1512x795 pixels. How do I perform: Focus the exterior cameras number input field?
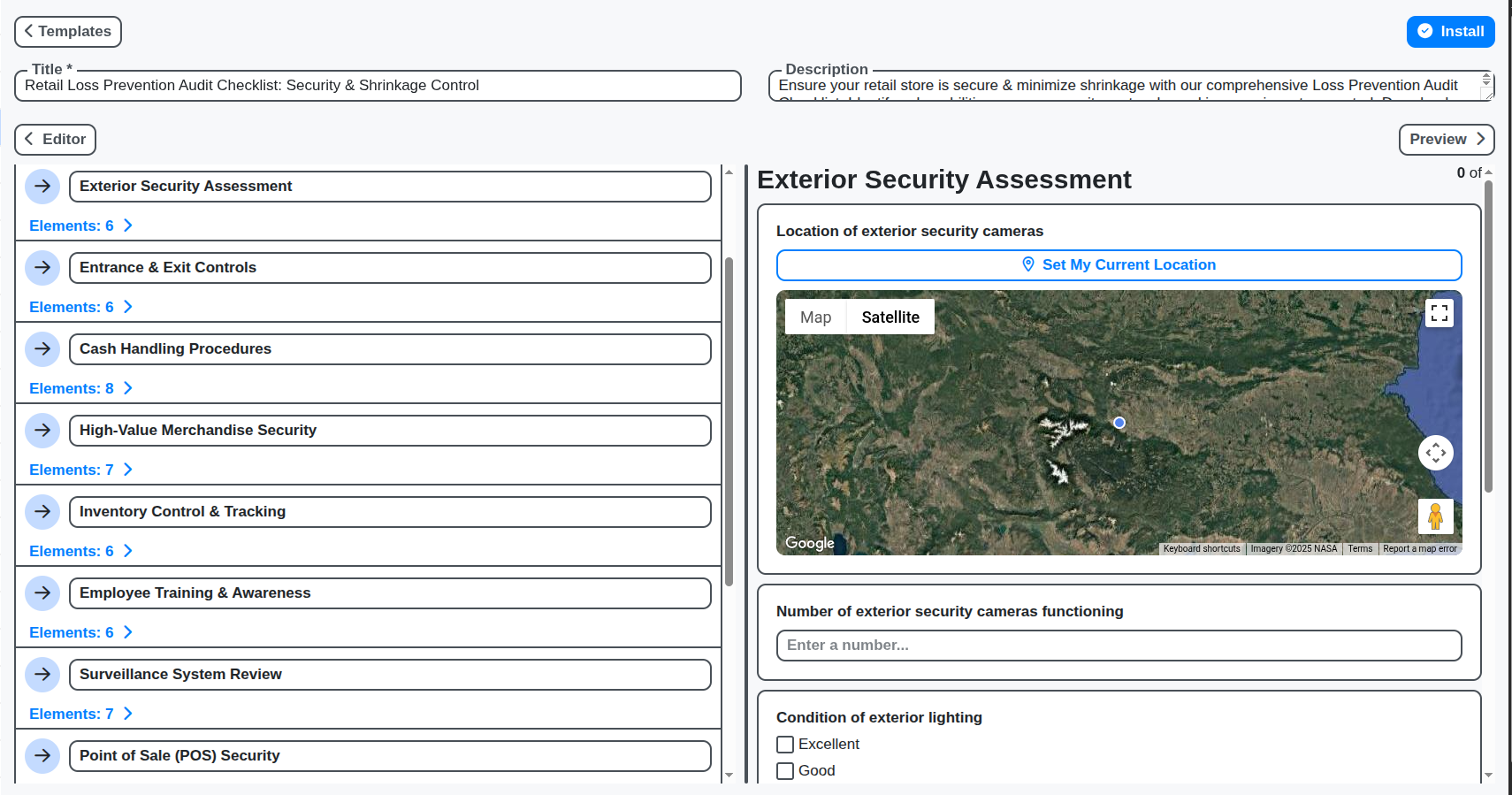point(1119,646)
